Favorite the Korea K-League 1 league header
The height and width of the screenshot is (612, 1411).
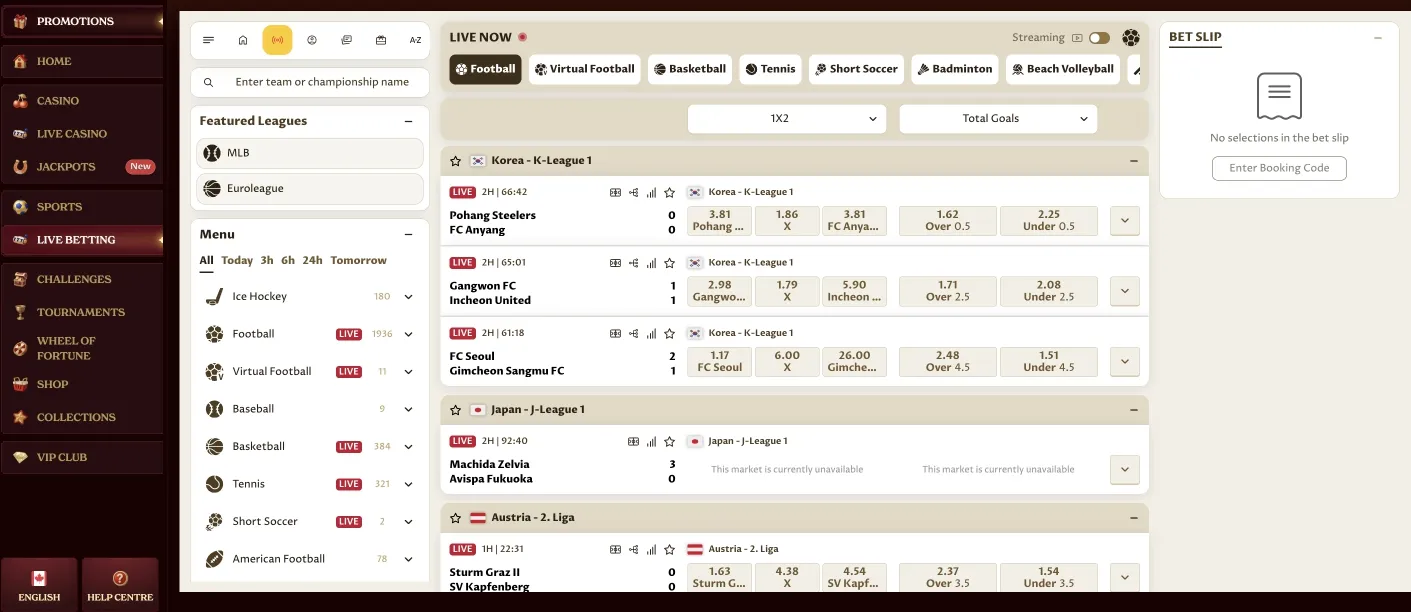tap(456, 161)
